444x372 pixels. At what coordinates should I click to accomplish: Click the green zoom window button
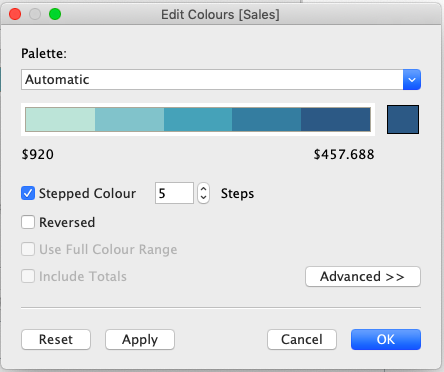click(x=55, y=14)
